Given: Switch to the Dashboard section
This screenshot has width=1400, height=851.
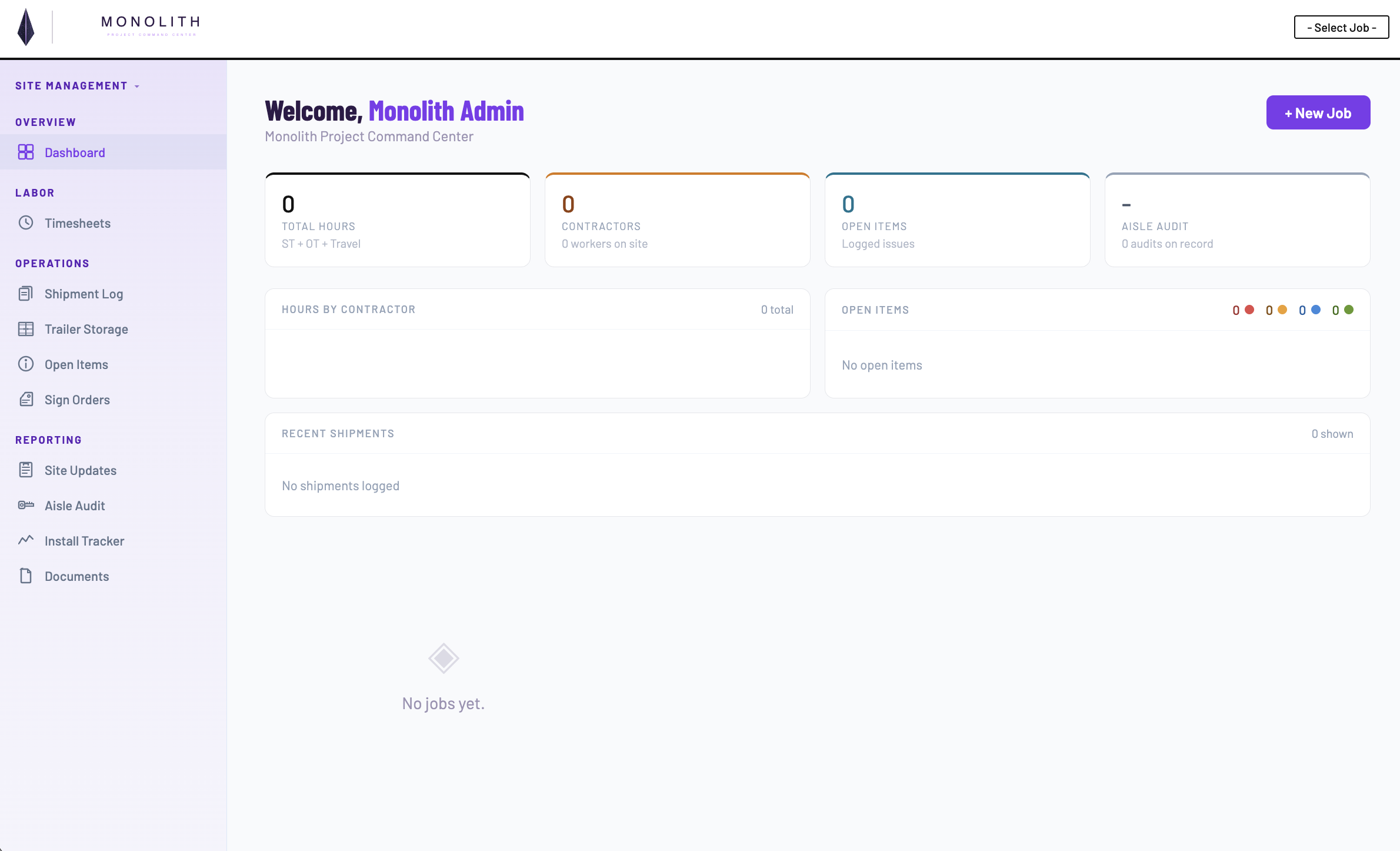Looking at the screenshot, I should [75, 152].
